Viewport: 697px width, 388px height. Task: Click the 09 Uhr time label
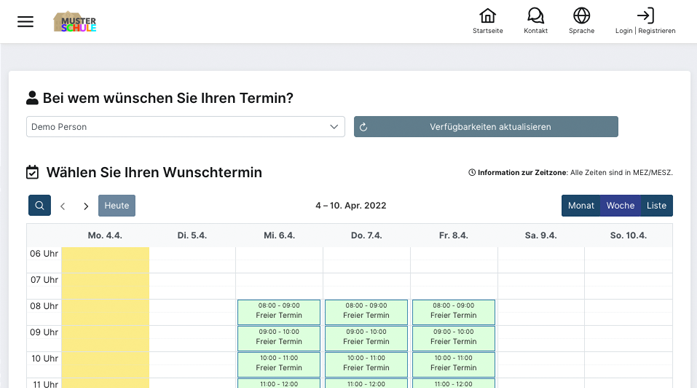(44, 332)
